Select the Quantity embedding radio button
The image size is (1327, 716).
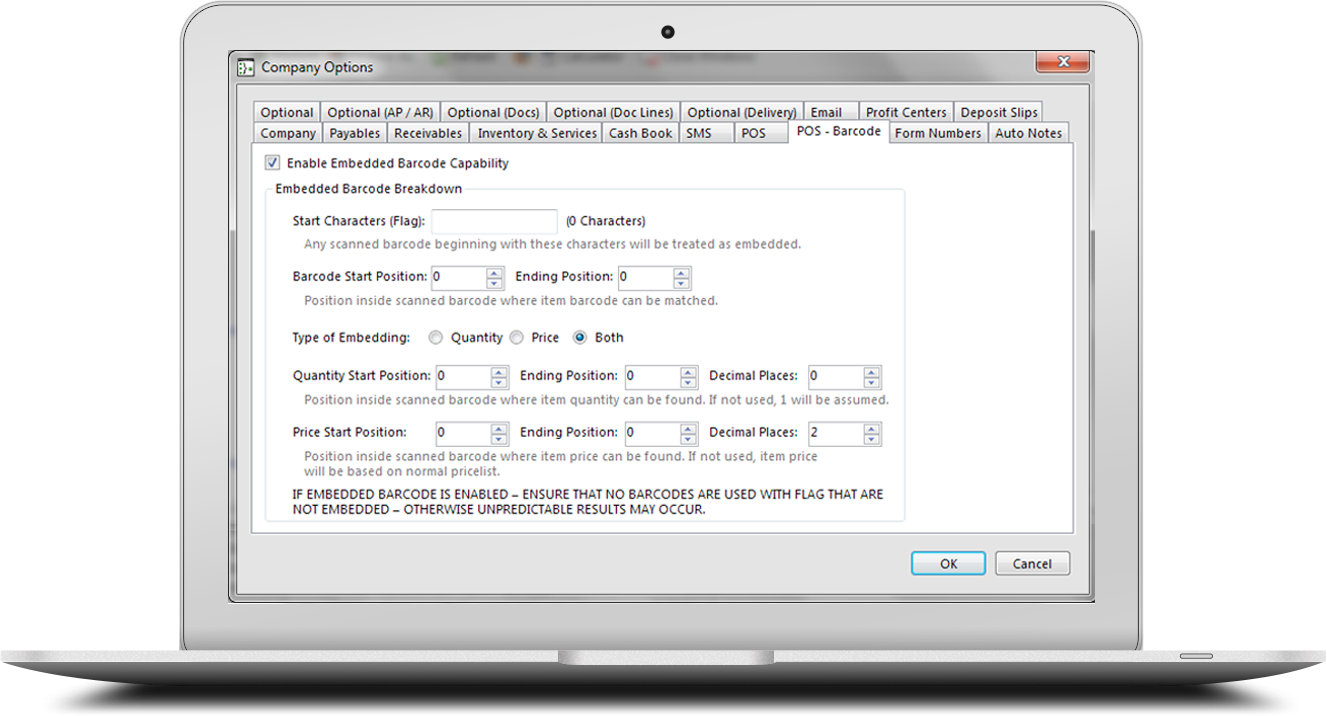tap(436, 338)
